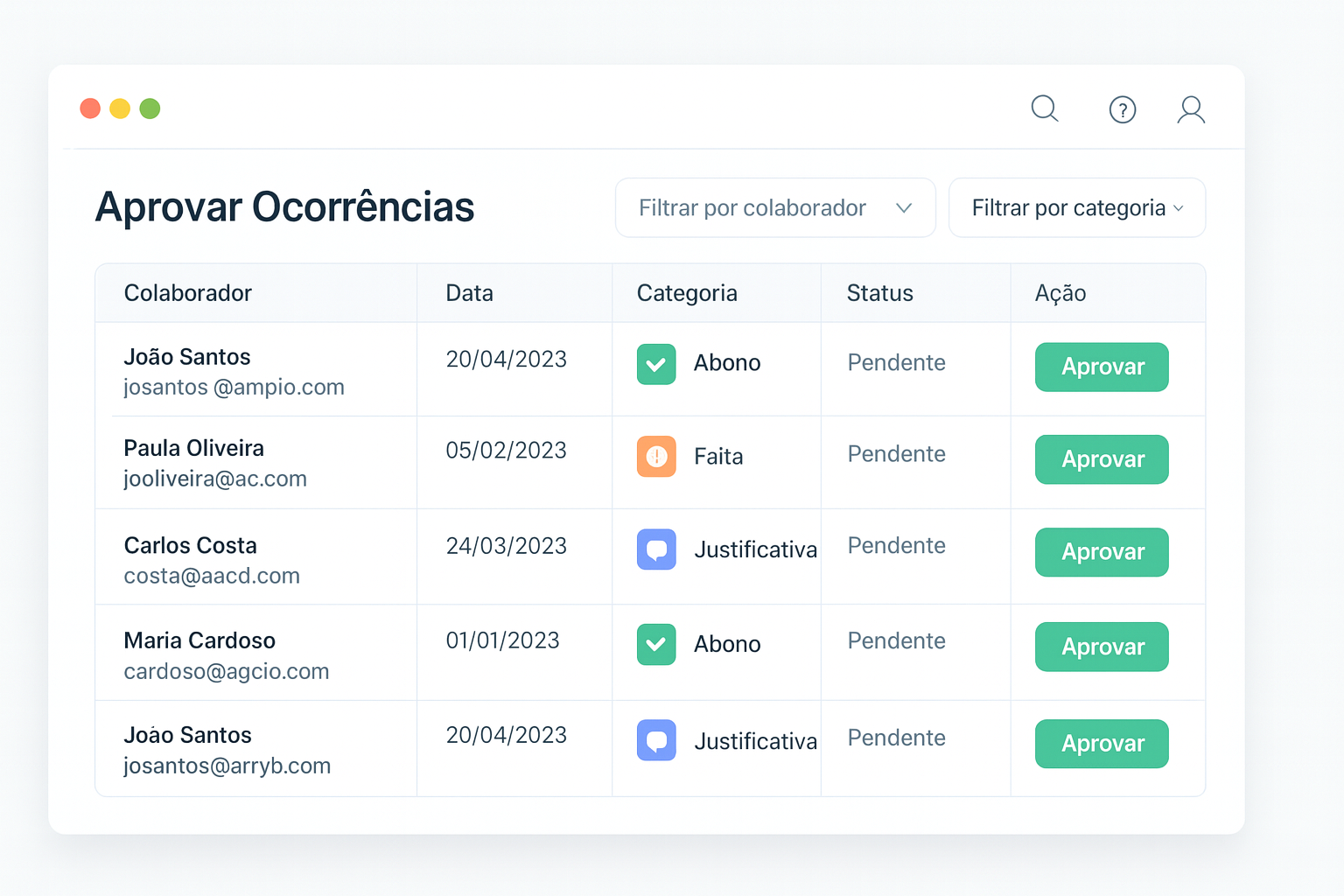
Task: Approve Paula Oliveira's occurrence
Action: [x=1102, y=459]
